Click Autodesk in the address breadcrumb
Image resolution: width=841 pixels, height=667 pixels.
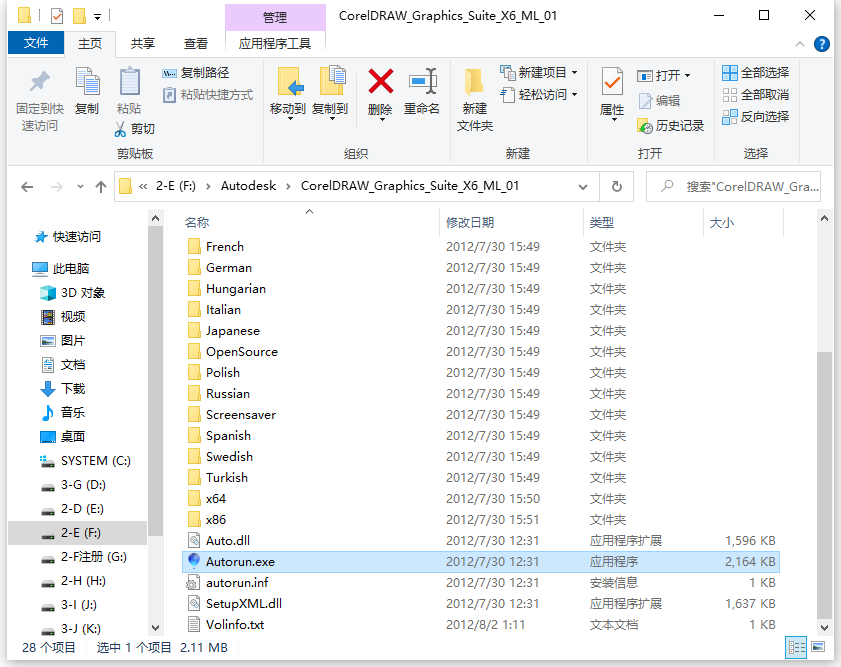[248, 186]
